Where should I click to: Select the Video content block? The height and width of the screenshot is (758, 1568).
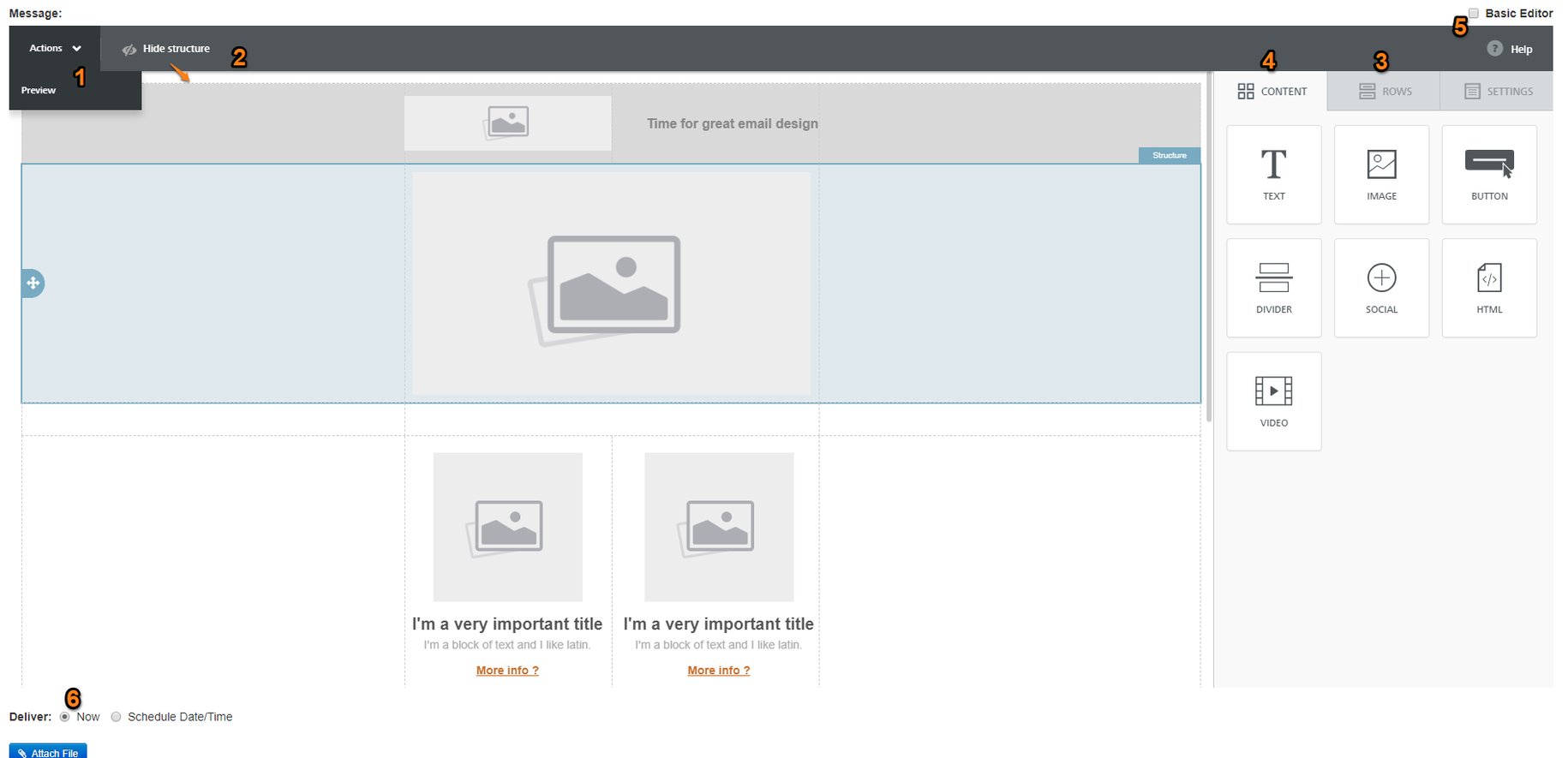coord(1273,401)
